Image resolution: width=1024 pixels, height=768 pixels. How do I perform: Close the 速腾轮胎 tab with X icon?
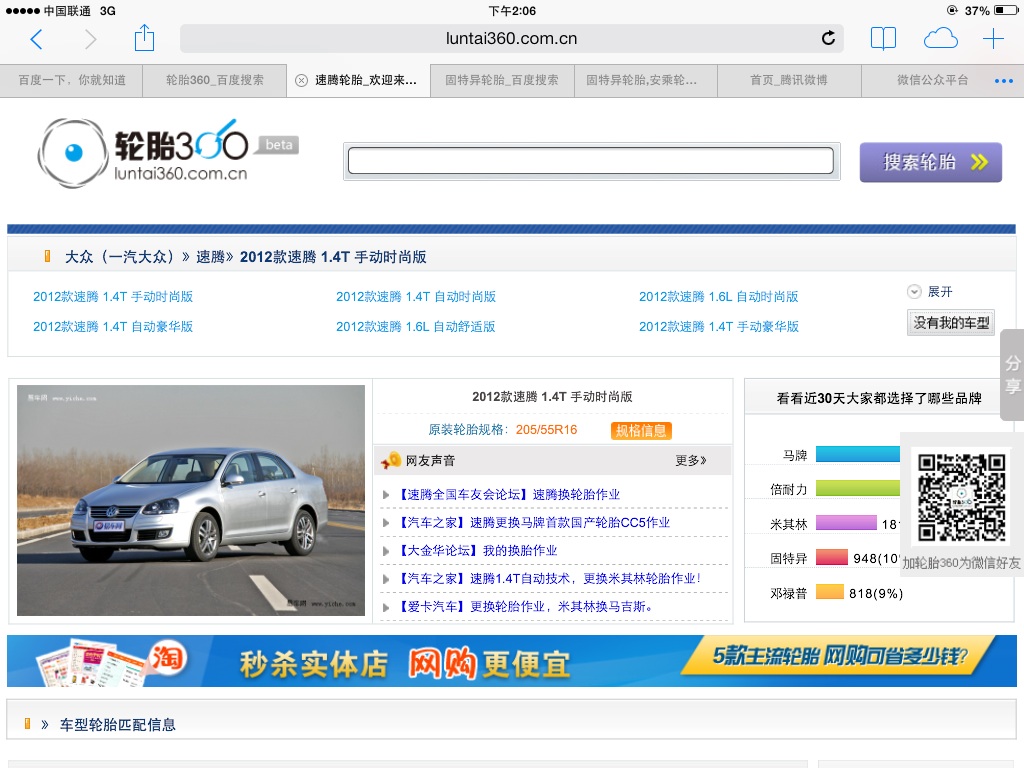301,80
